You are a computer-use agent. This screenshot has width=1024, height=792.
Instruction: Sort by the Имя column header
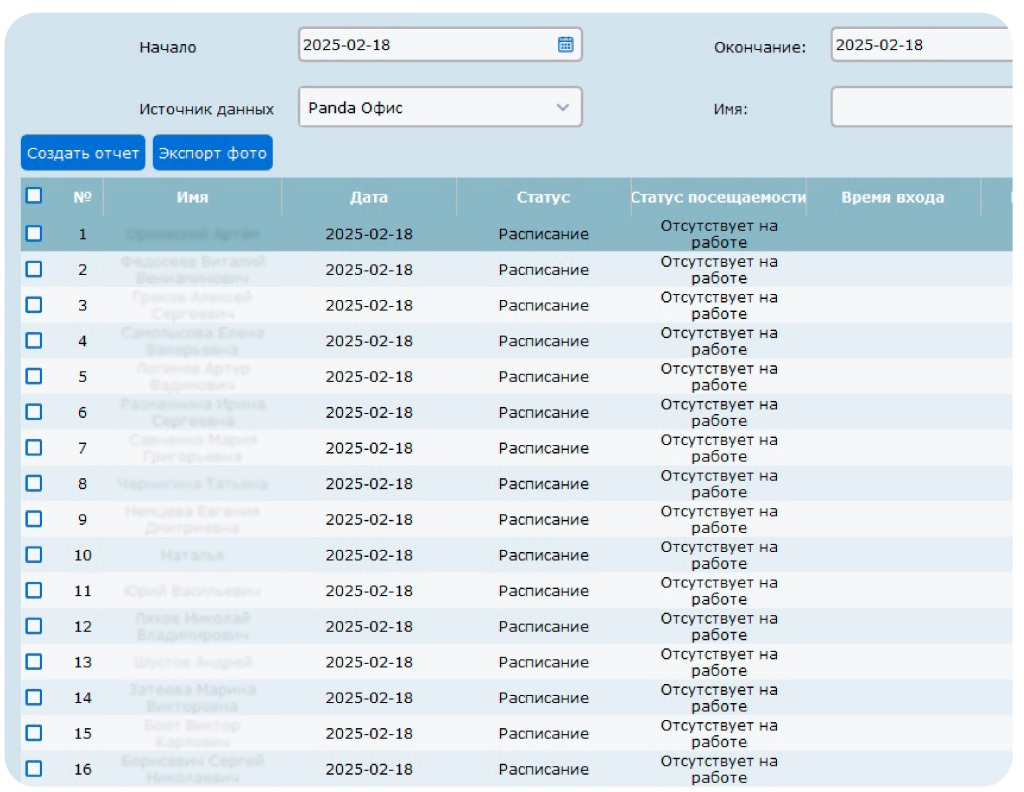point(192,197)
